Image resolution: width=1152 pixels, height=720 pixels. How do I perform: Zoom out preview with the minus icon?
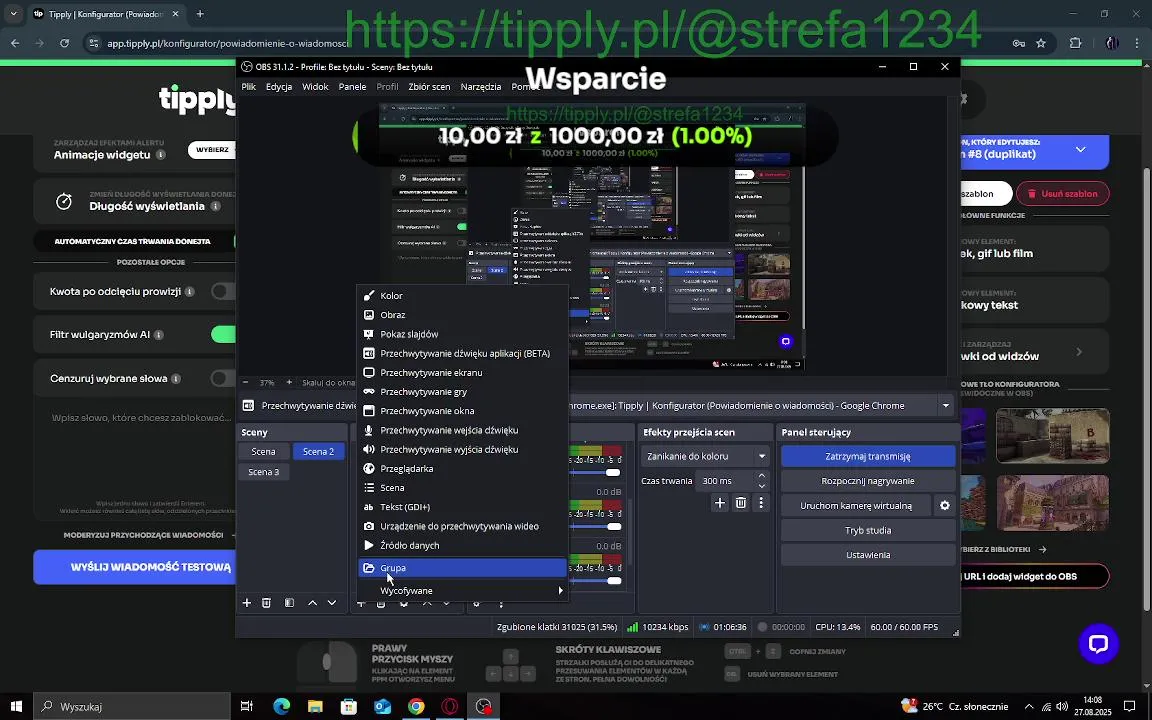coord(245,382)
